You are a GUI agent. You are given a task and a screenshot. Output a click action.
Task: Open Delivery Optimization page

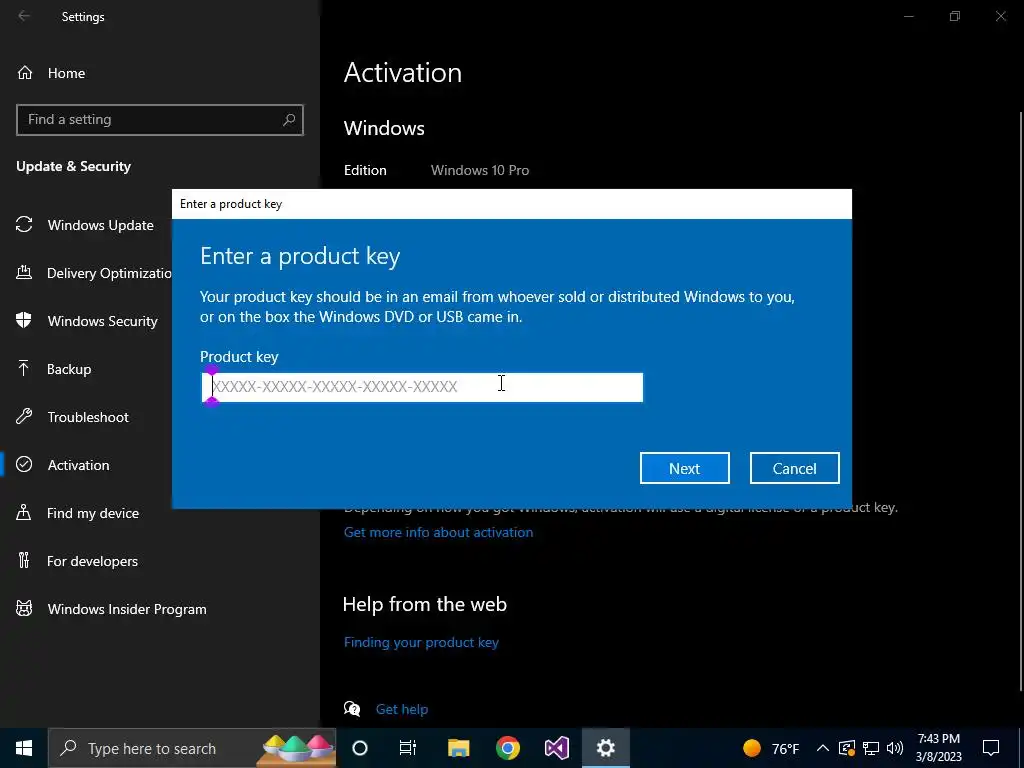coord(109,273)
